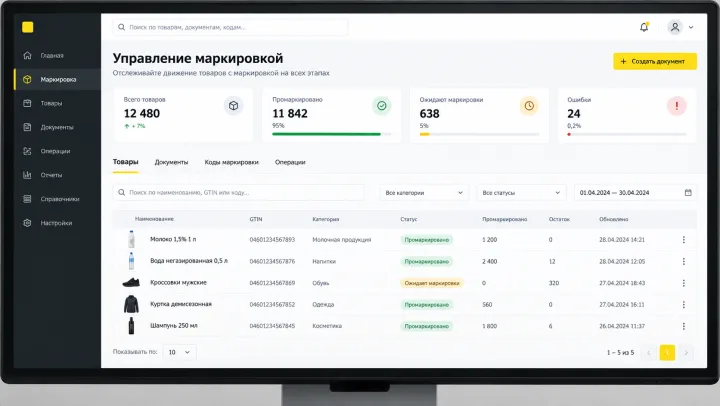The height and width of the screenshot is (406, 720).
Task: Click the Ожидает маркировки status badge
Action: [432, 283]
